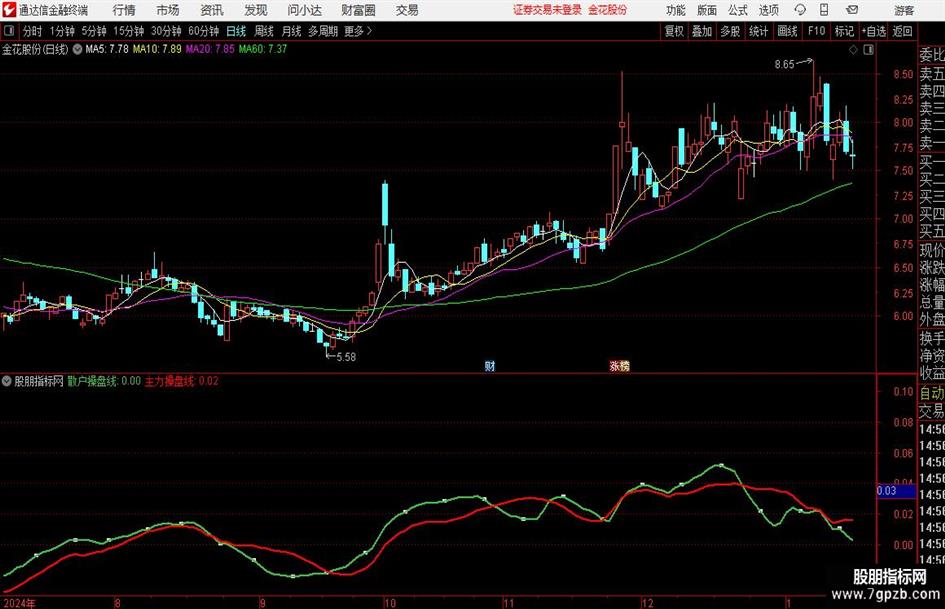Open the 选项 menu
Image resolution: width=945 pixels, height=609 pixels.
click(x=769, y=10)
